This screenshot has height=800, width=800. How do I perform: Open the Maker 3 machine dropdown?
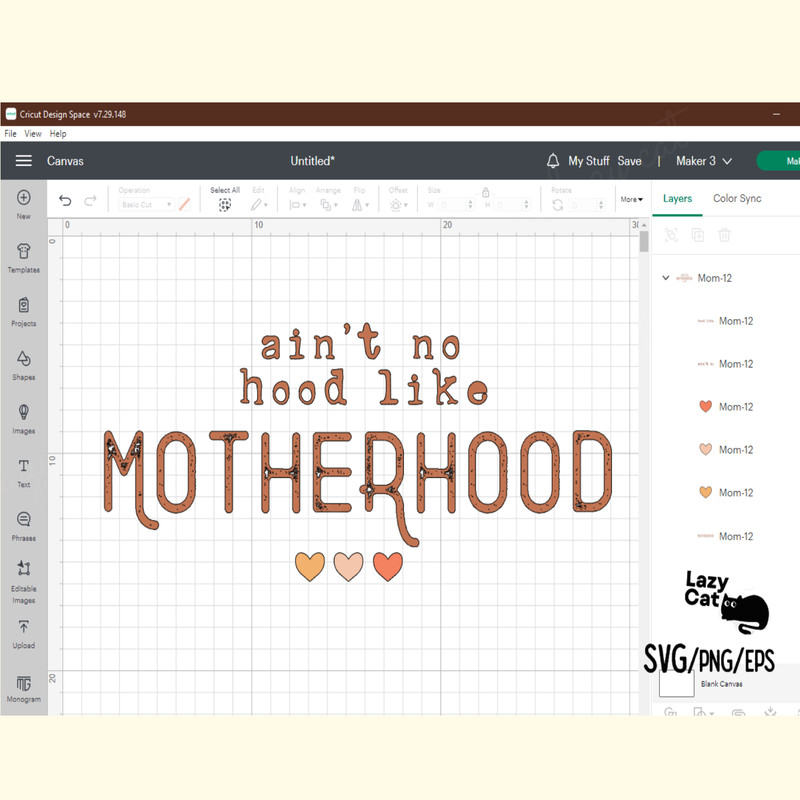click(x=704, y=161)
